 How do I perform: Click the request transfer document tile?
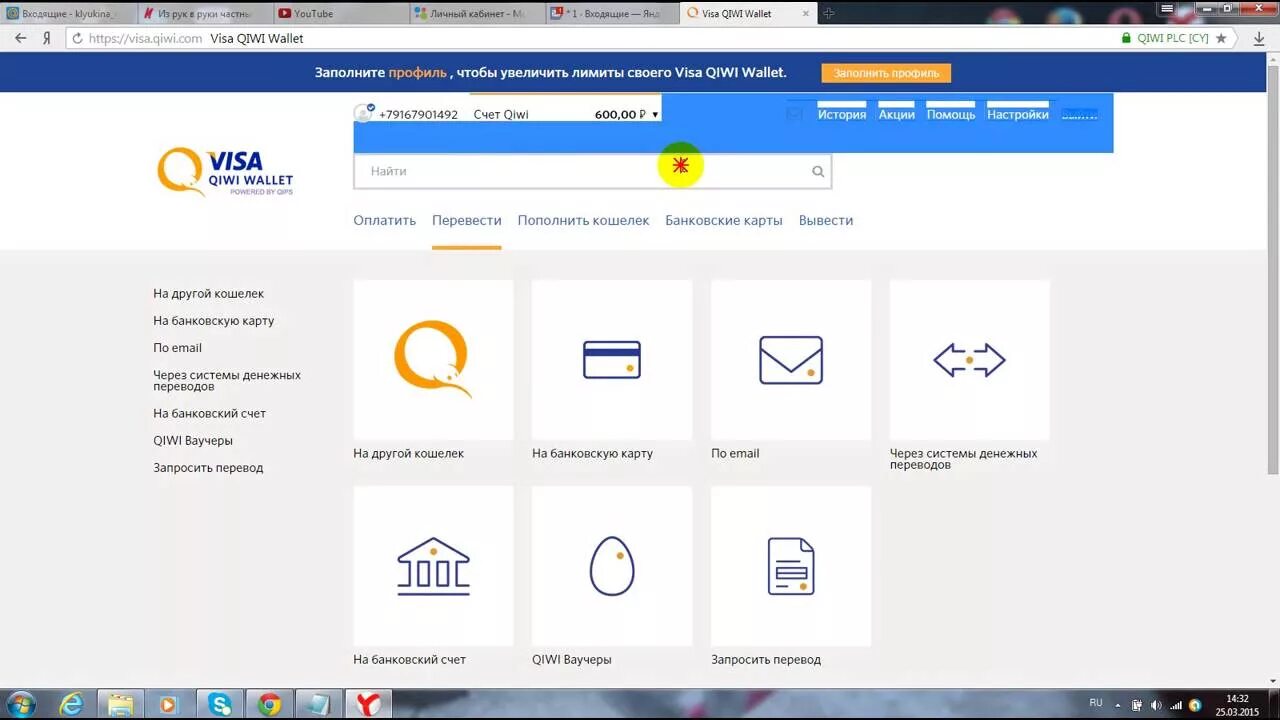pos(791,566)
